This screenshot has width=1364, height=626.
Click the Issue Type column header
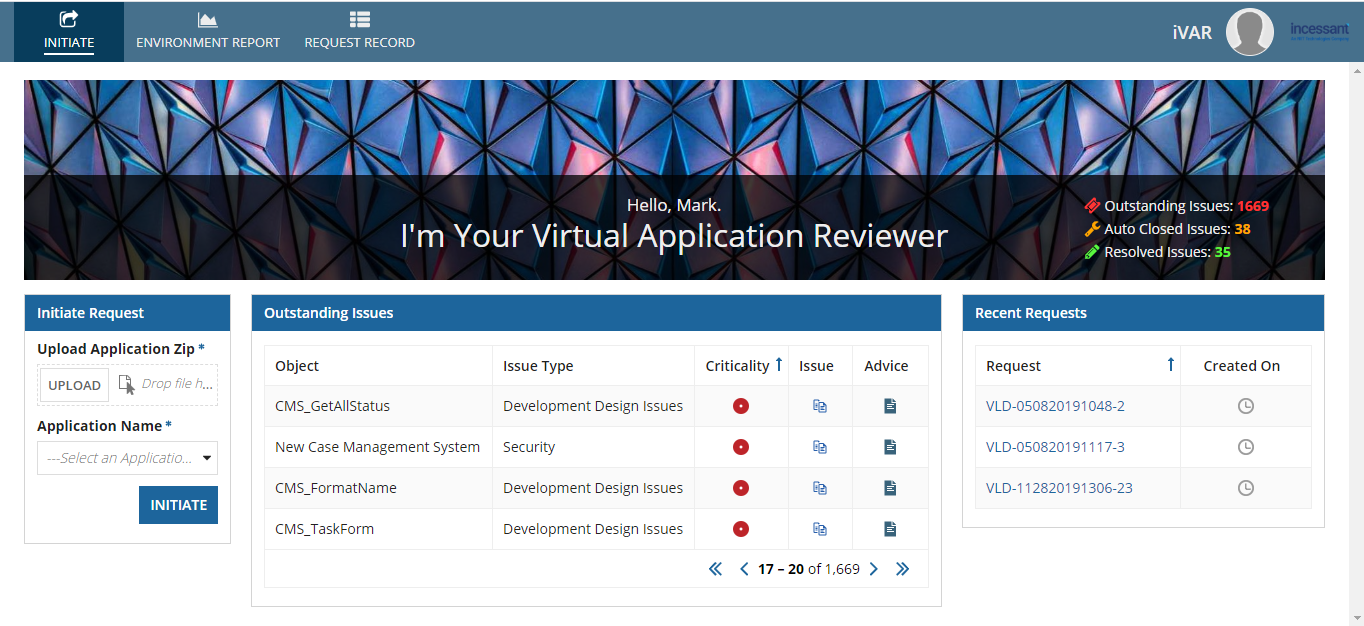click(538, 366)
